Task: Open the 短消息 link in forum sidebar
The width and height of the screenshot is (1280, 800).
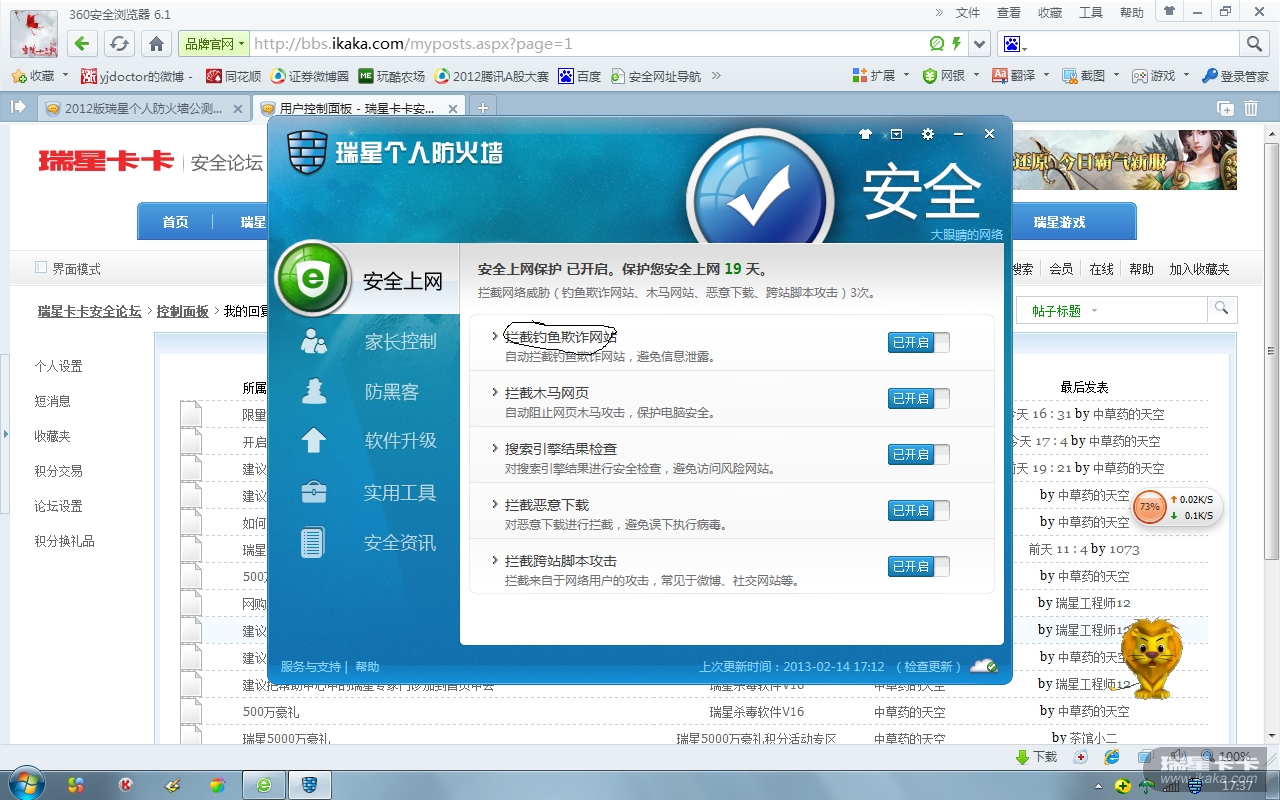Action: (52, 401)
